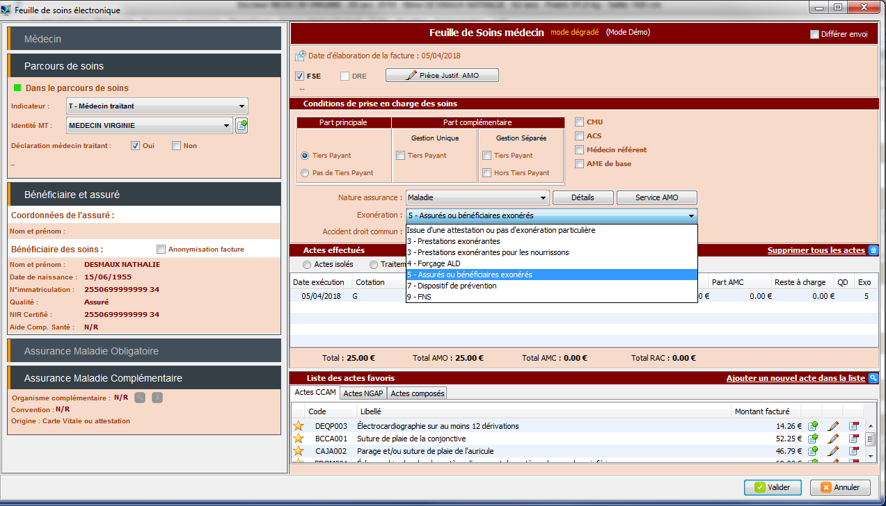Click the pencil edit icon for BCCA001 row
This screenshot has width=886, height=506.
point(833,439)
